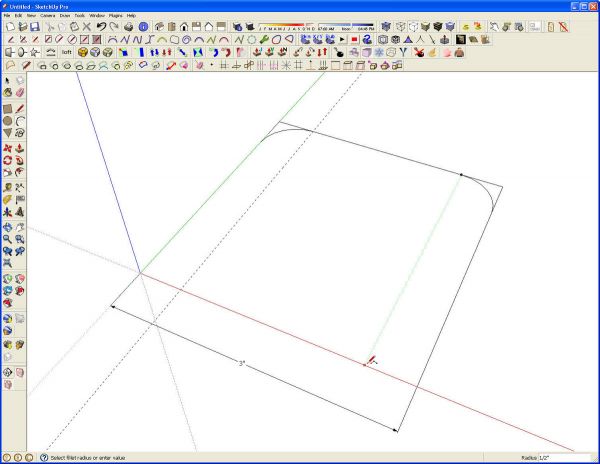Click the 3" dimension label
Image resolution: width=600 pixels, height=464 pixels.
242,363
